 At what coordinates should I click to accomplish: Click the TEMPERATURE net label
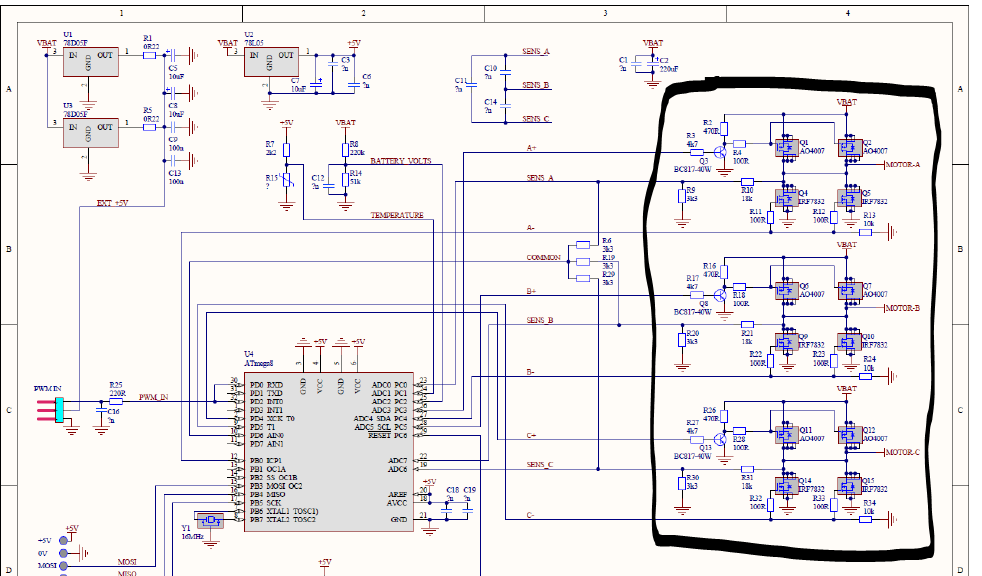[x=397, y=215]
